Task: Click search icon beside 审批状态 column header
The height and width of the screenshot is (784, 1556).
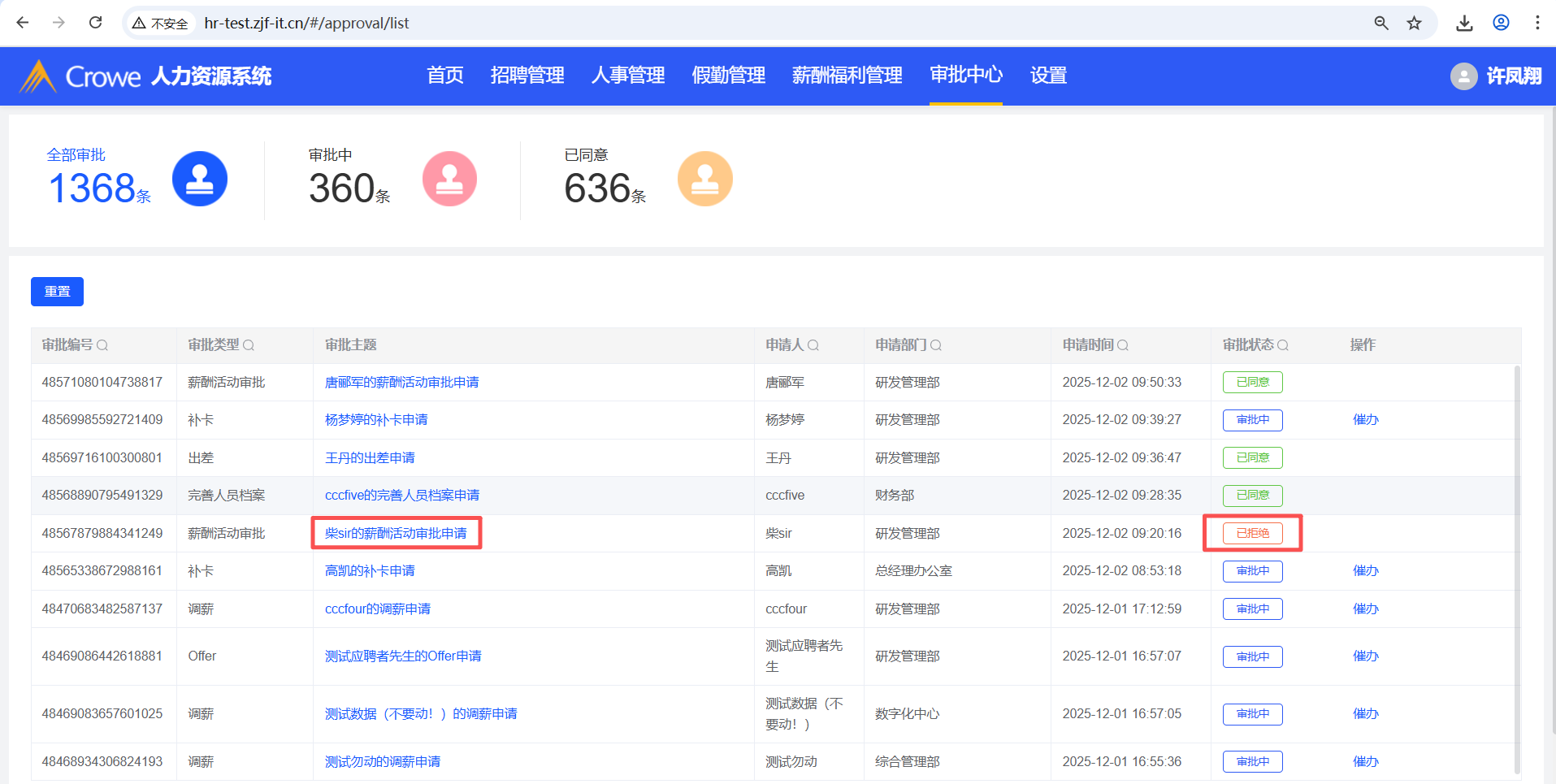Action: click(1283, 345)
